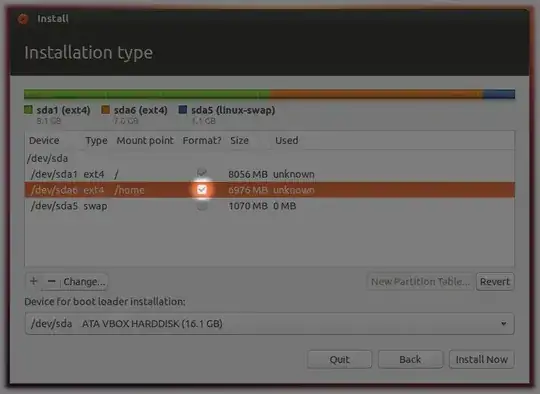The width and height of the screenshot is (540, 394).
Task: Uncheck format checkbox for /dev/sda6
Action: (x=202, y=190)
